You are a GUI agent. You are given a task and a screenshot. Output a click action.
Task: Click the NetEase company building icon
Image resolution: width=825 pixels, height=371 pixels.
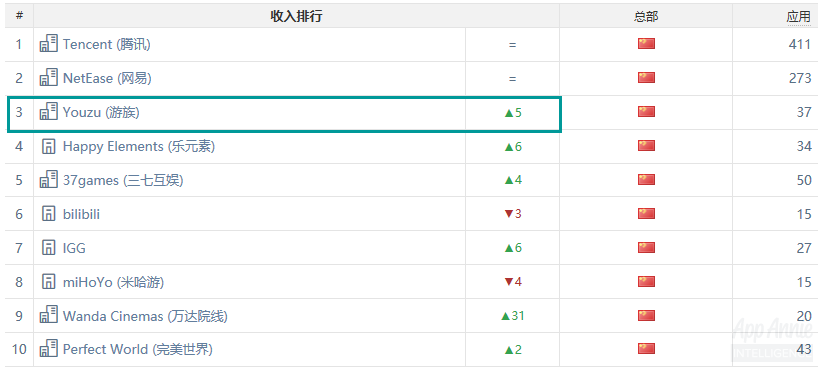click(x=48, y=78)
